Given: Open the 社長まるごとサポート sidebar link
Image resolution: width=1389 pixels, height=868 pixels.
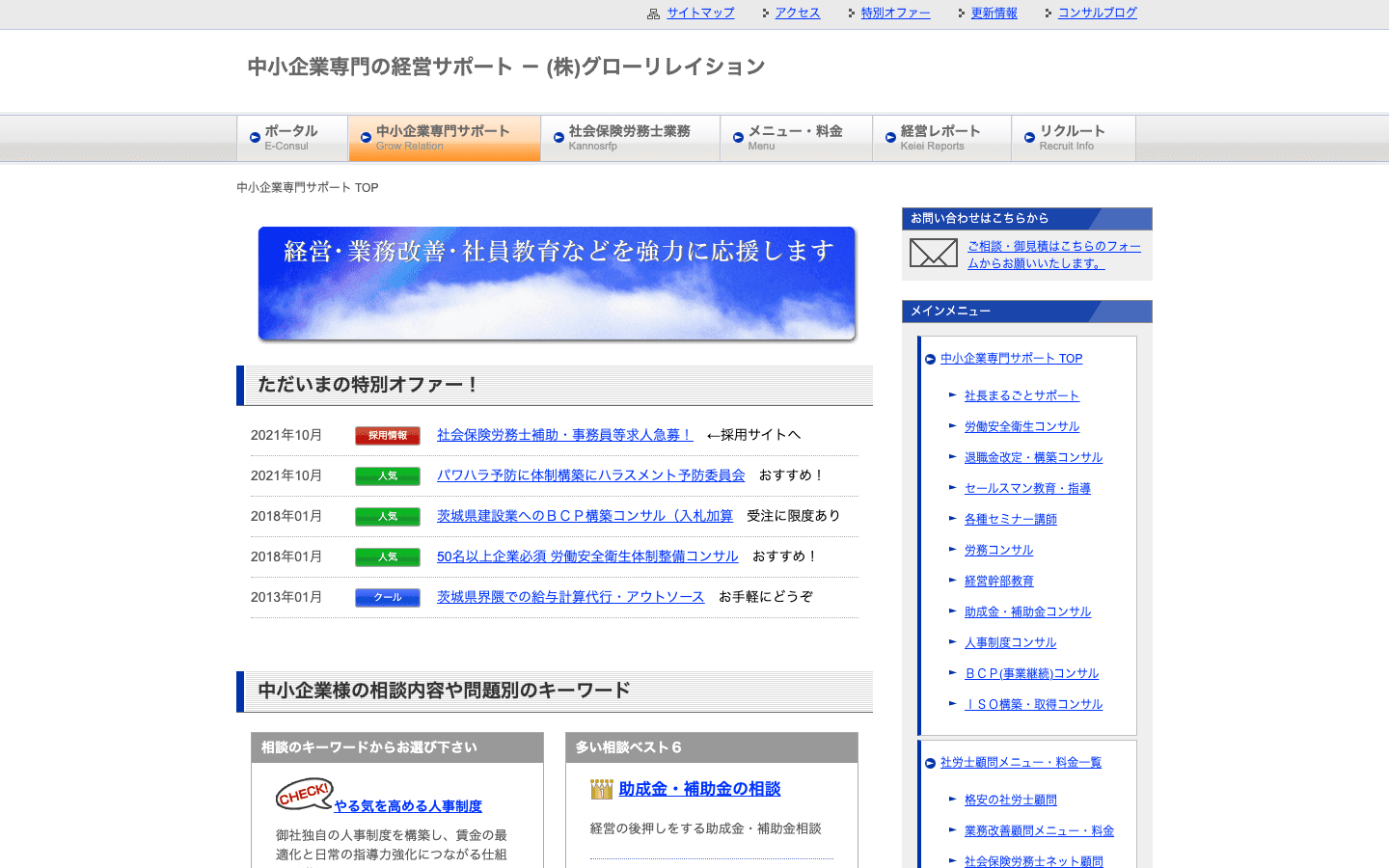Looking at the screenshot, I should 1021,396.
